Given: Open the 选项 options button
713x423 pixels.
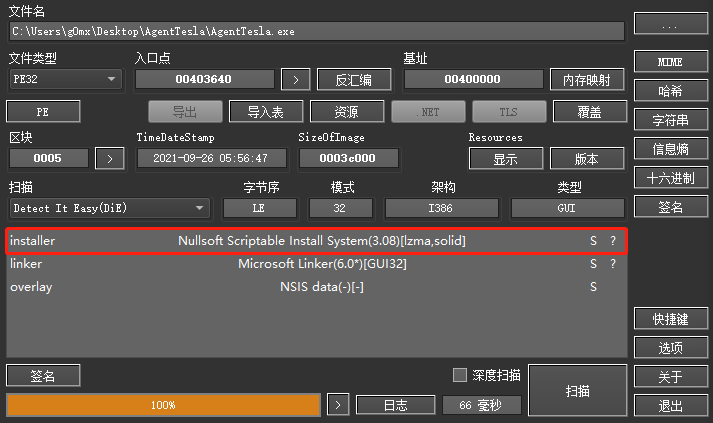Looking at the screenshot, I should click(x=671, y=348).
